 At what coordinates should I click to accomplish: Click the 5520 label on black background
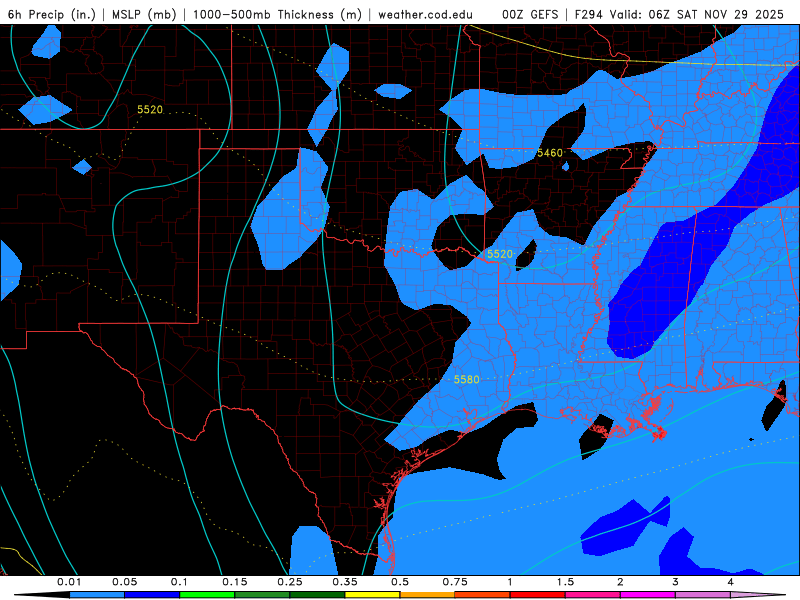point(149,109)
